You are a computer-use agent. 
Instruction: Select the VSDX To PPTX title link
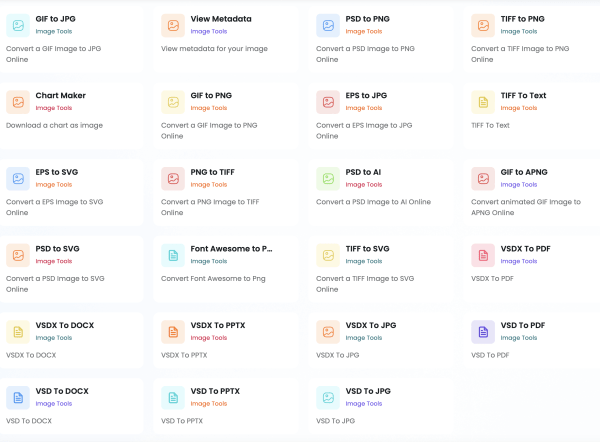click(x=218, y=325)
